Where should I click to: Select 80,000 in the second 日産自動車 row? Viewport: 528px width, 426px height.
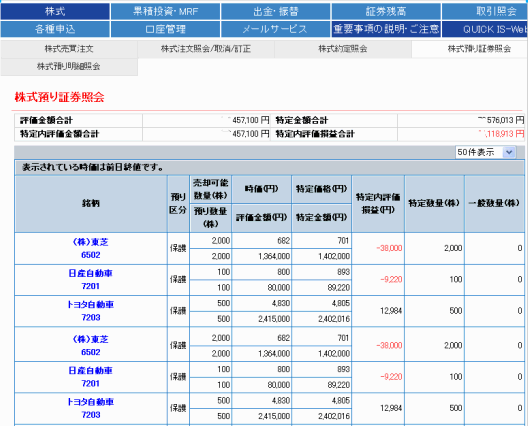tap(278, 385)
